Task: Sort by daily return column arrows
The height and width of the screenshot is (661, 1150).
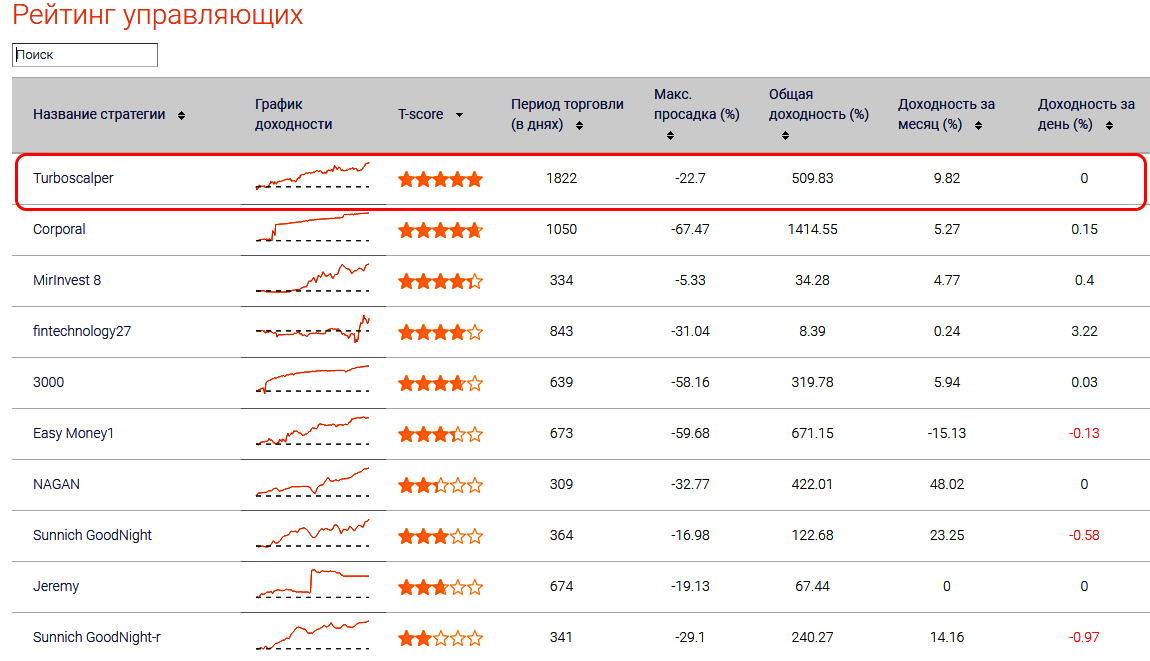Action: (1109, 126)
